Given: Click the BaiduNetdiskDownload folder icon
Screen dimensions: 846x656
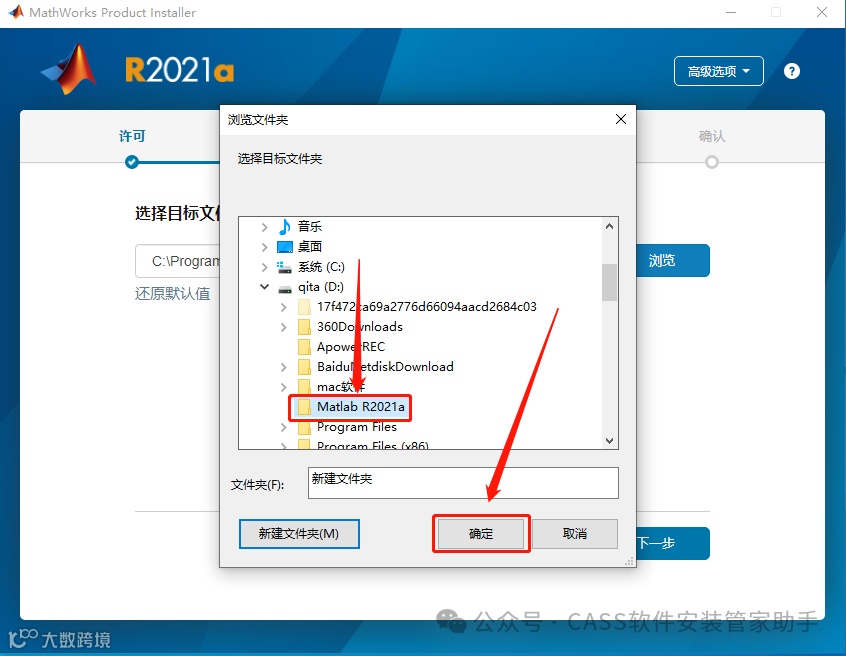Looking at the screenshot, I should 304,367.
